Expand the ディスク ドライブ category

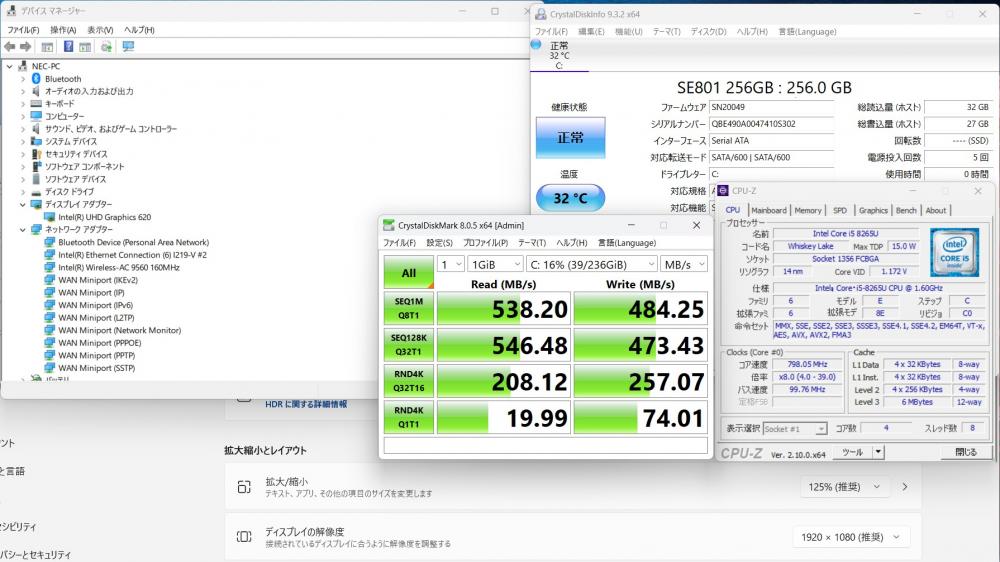23,192
